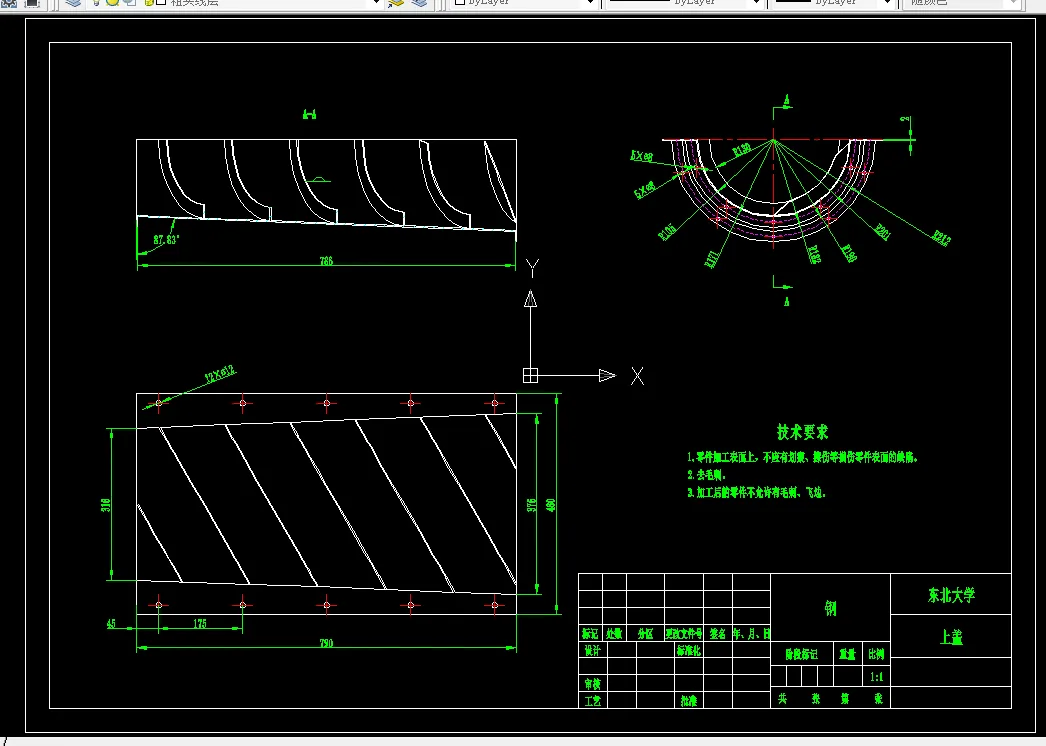The width and height of the screenshot is (1046, 746).
Task: Select technical note line 3 text
Action: click(x=756, y=492)
